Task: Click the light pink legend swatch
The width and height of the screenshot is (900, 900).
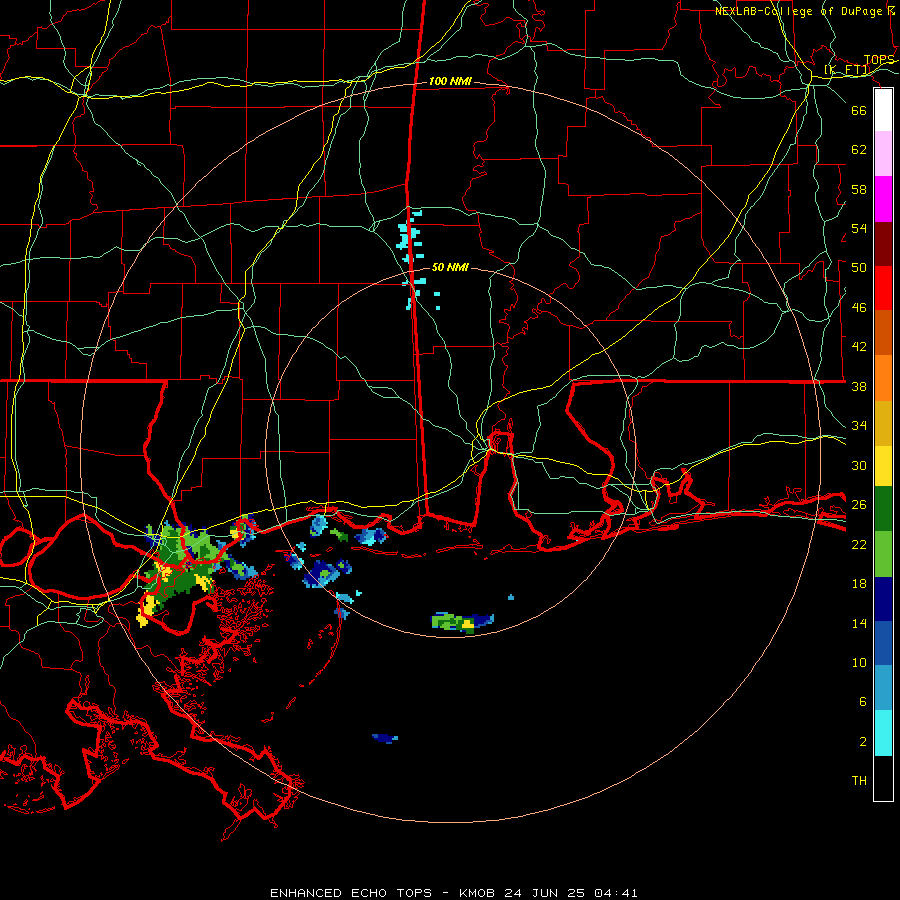Action: point(883,154)
